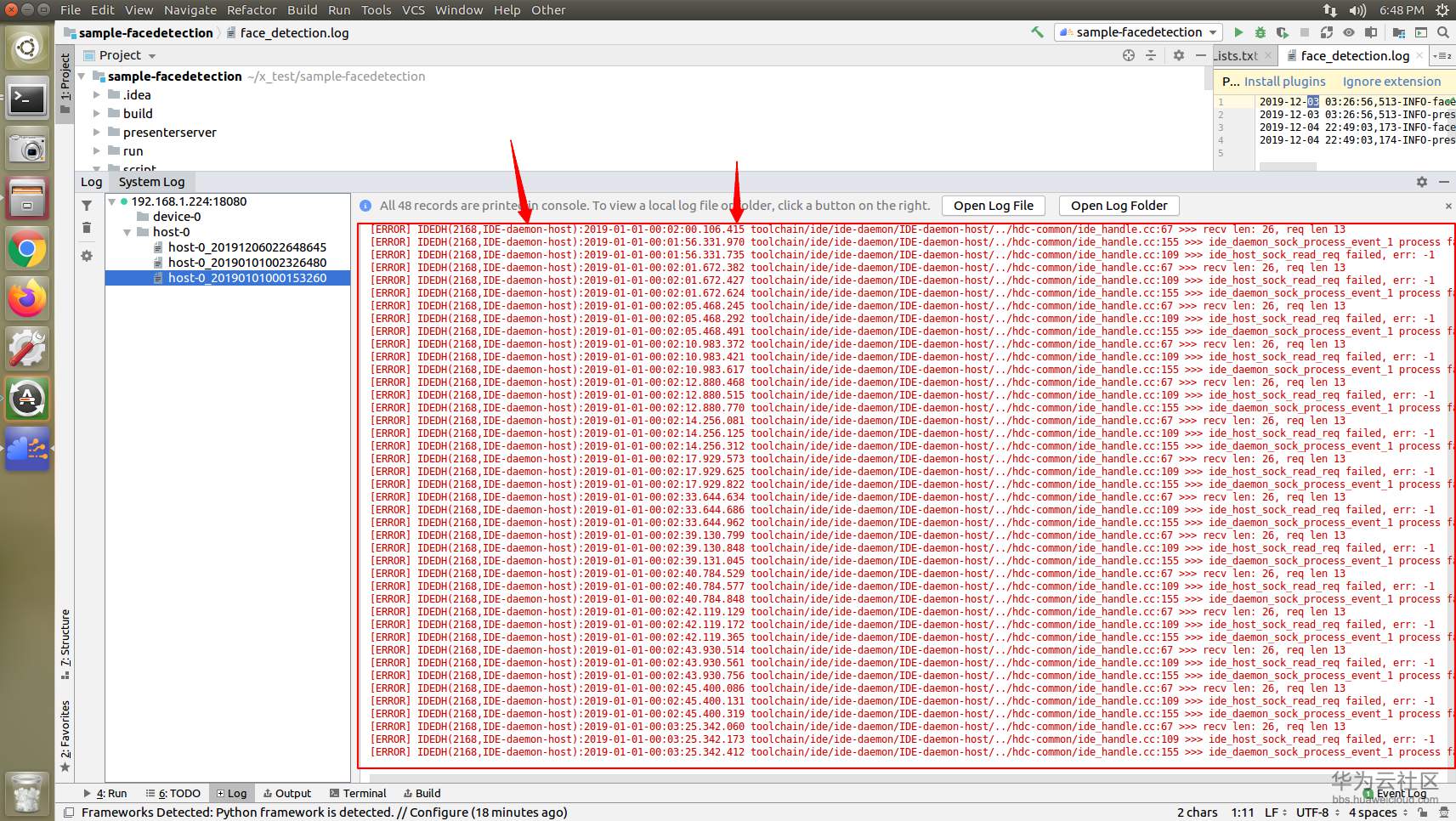Click the eye icon in main toolbar
This screenshot has width=1456, height=821.
[1349, 32]
